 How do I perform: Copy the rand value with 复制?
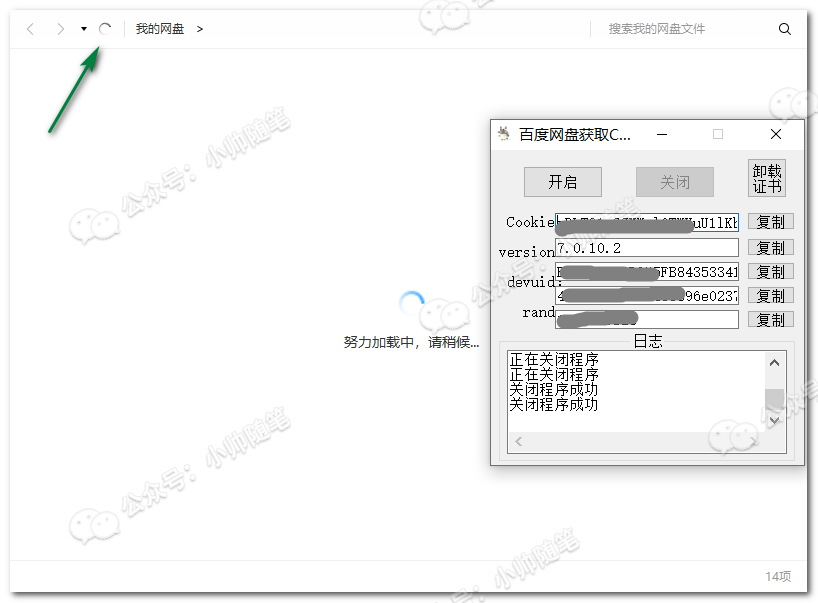coord(771,319)
